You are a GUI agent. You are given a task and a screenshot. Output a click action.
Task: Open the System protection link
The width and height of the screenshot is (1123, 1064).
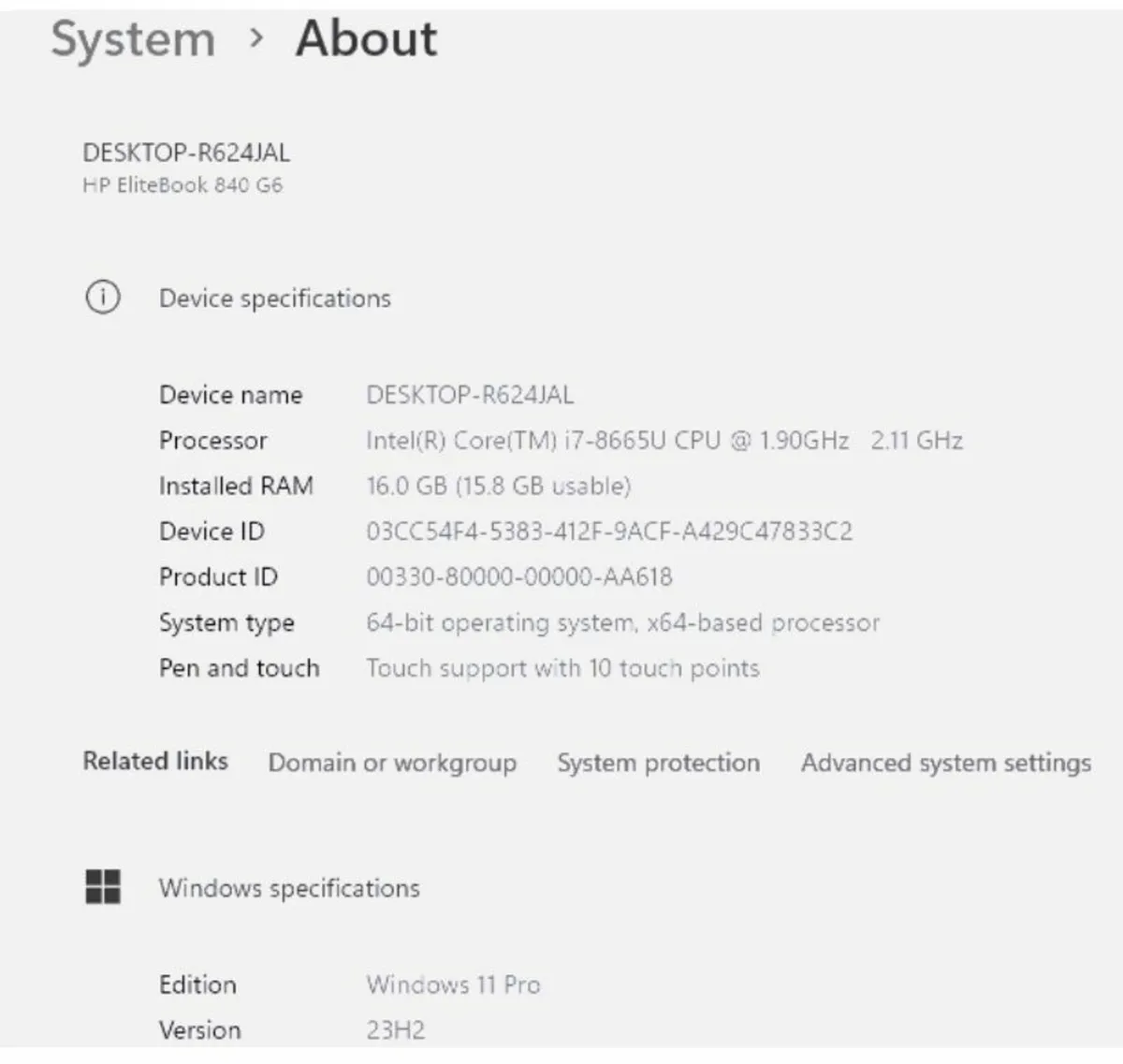[x=659, y=763]
